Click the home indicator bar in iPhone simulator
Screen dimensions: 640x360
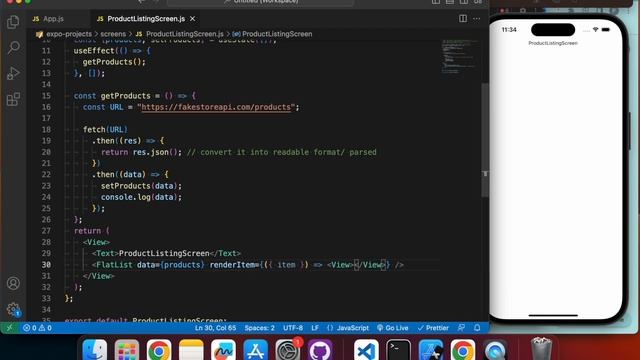[553, 315]
